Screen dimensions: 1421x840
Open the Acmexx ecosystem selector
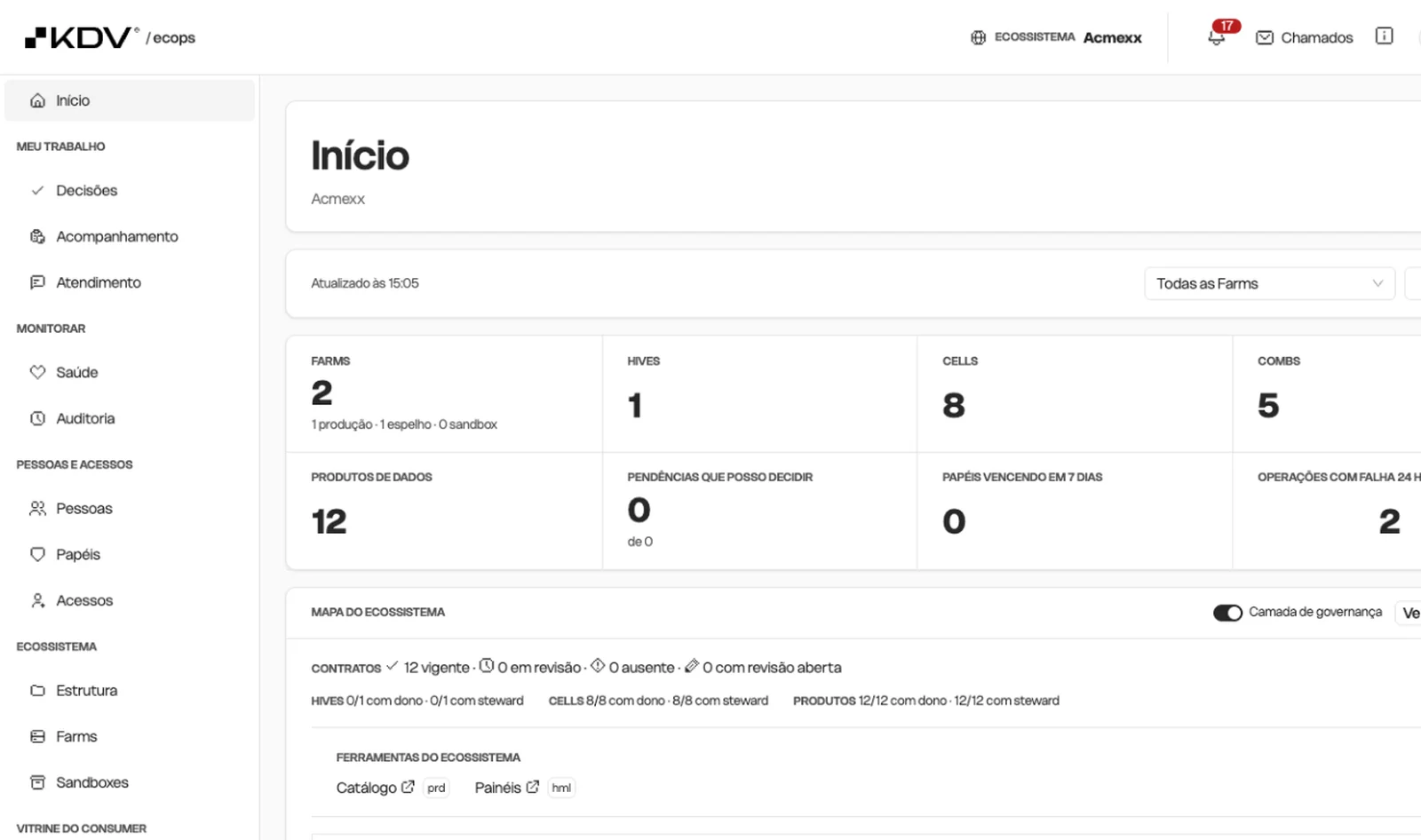pyautogui.click(x=1056, y=37)
